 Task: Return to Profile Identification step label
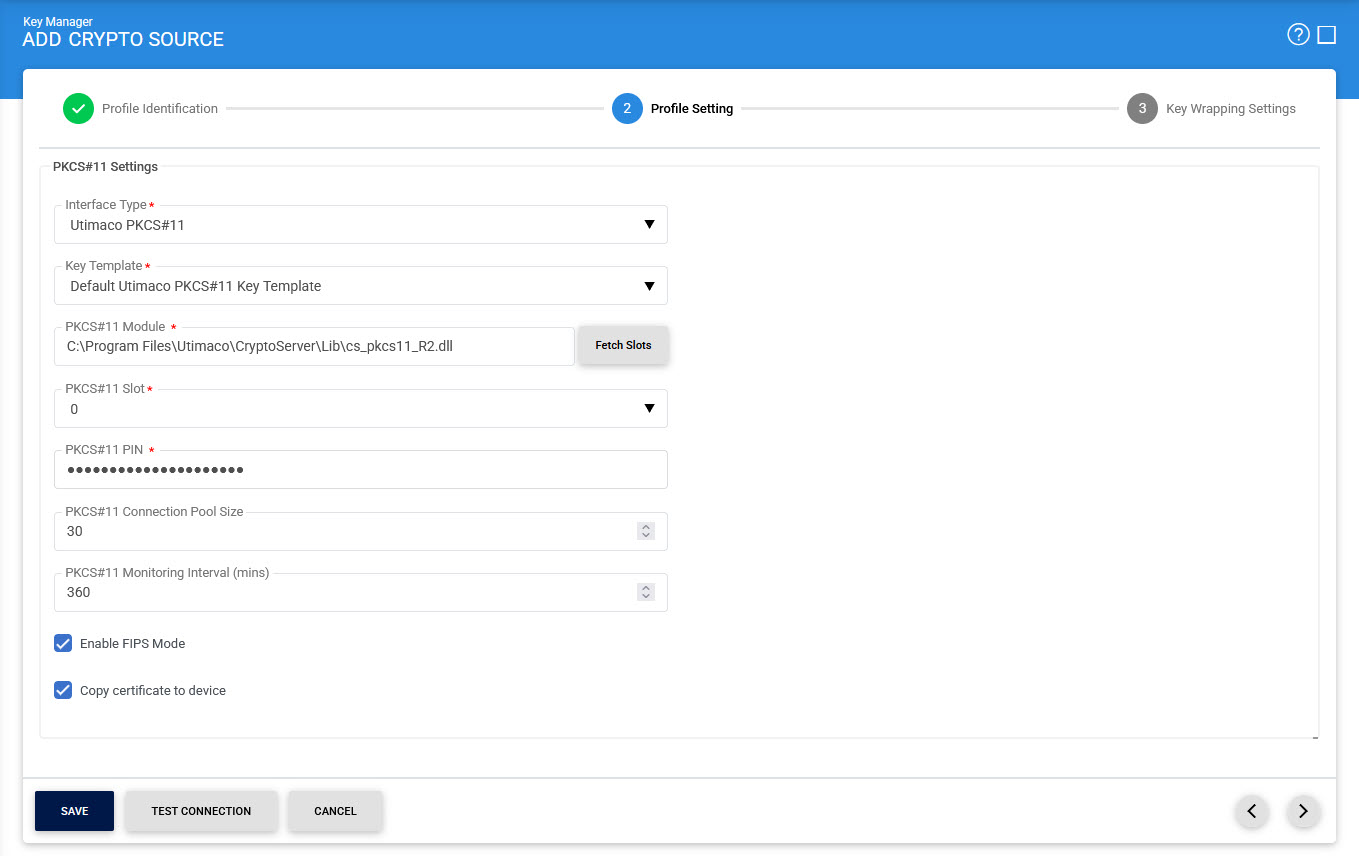click(x=160, y=109)
